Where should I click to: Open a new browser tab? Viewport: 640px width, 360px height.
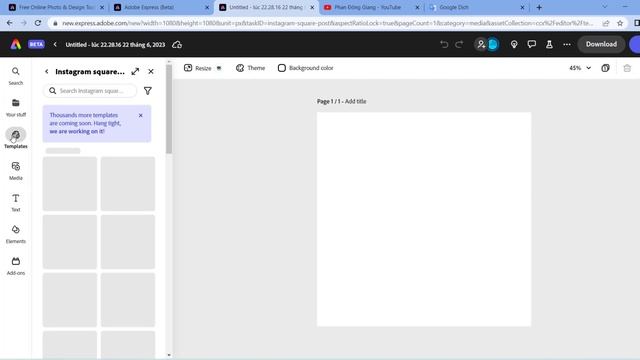point(539,7)
